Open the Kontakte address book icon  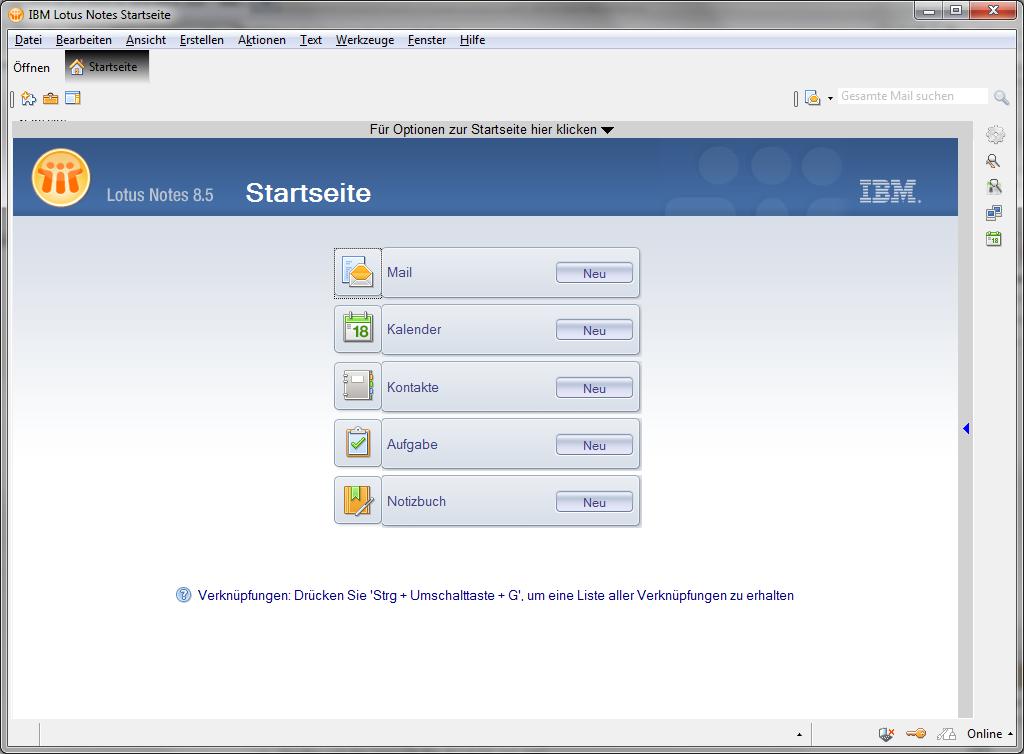coord(357,387)
